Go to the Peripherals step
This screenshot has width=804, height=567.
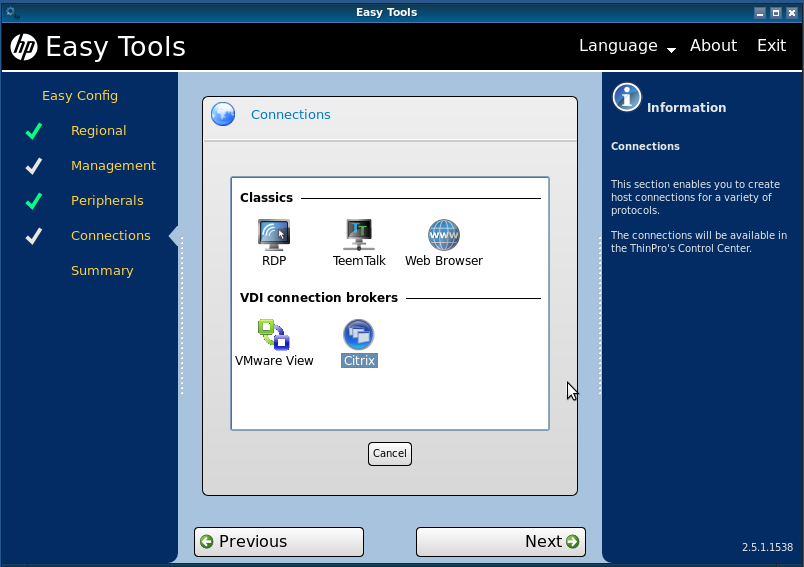(107, 200)
